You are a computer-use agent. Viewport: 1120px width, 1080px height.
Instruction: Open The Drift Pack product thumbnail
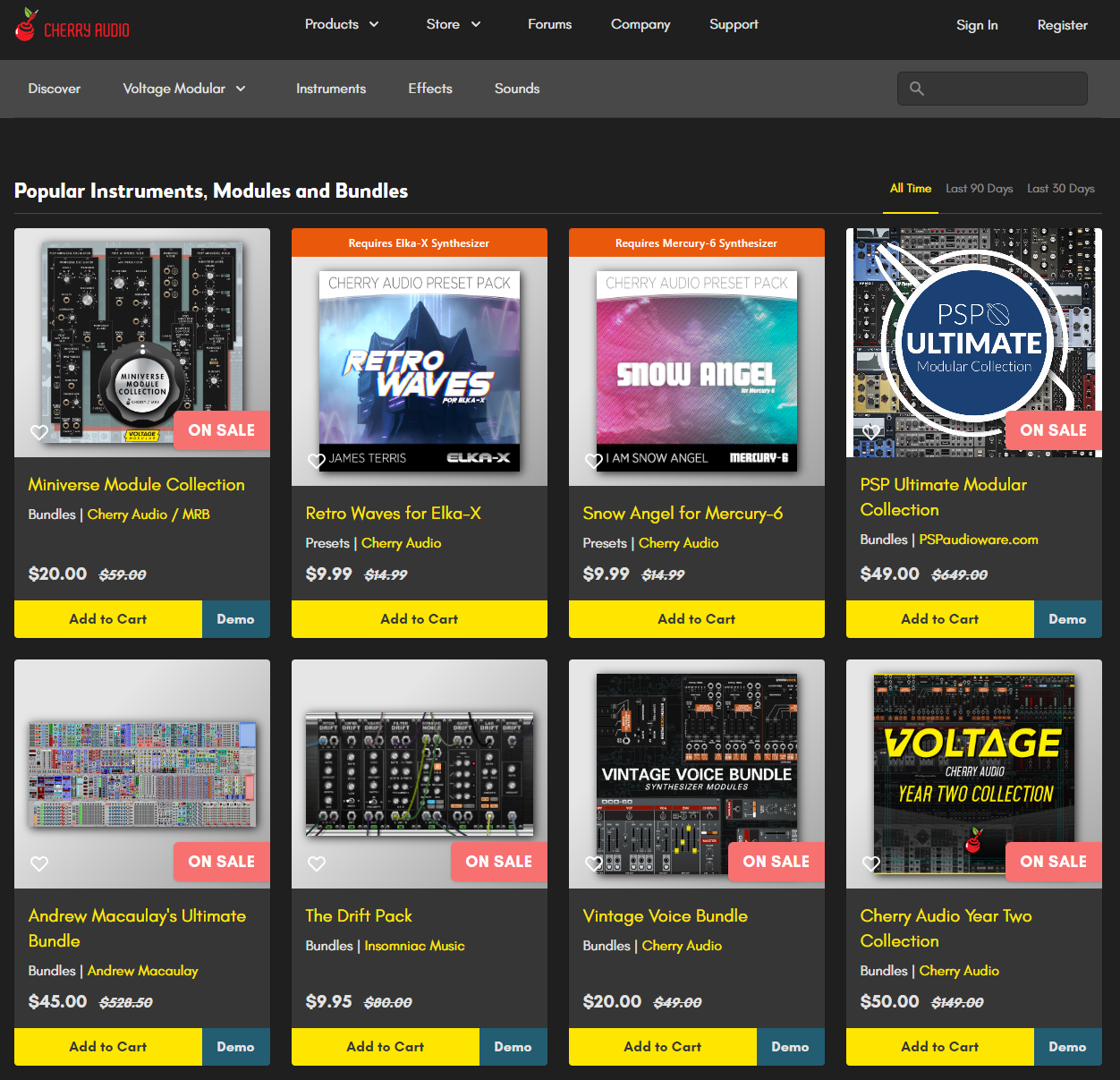[420, 775]
